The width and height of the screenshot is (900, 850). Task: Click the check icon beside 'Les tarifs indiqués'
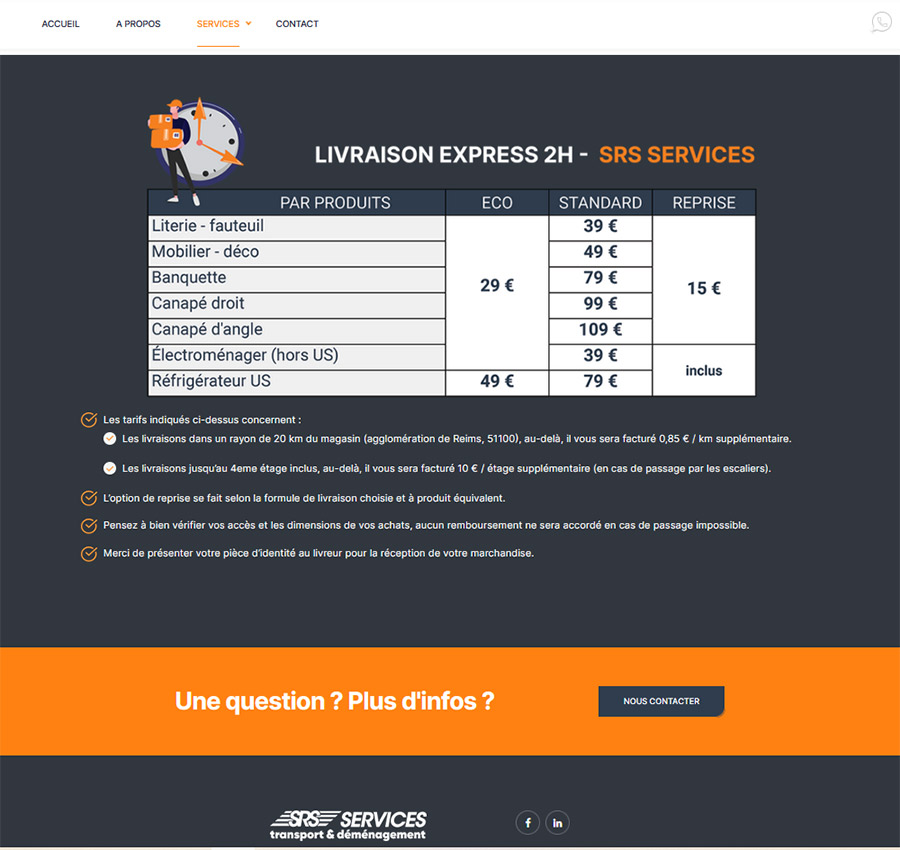(x=89, y=420)
